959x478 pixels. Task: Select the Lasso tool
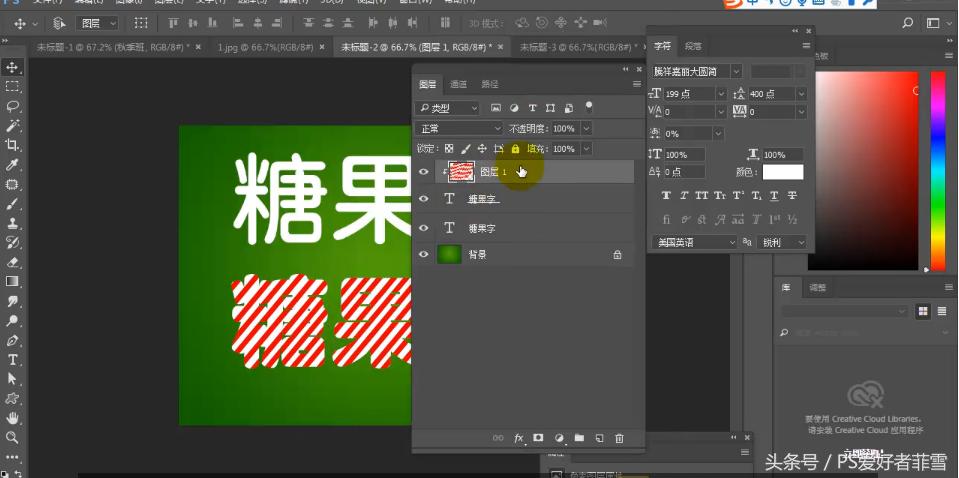(12, 106)
